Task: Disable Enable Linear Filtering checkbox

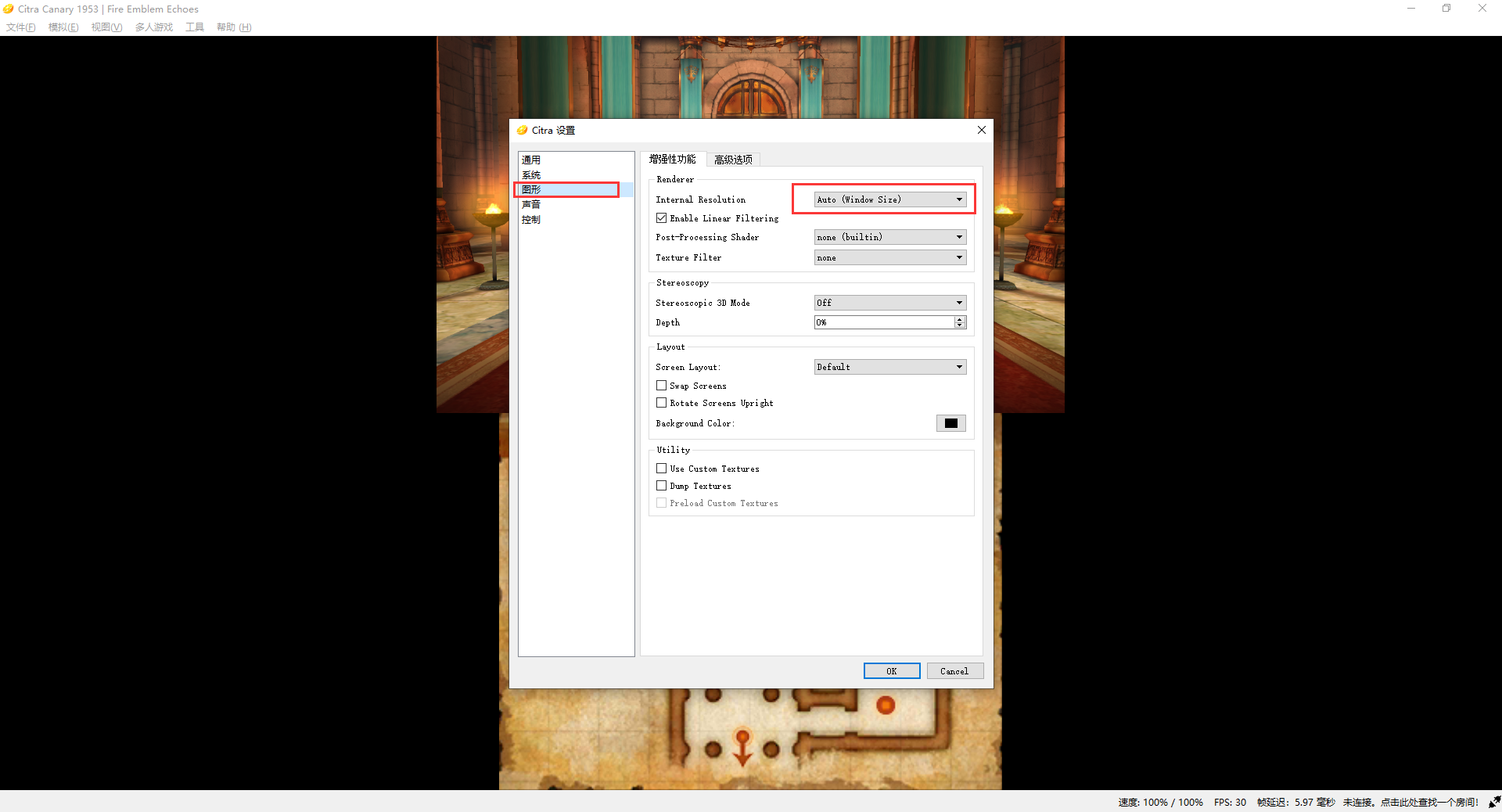Action: pos(662,218)
